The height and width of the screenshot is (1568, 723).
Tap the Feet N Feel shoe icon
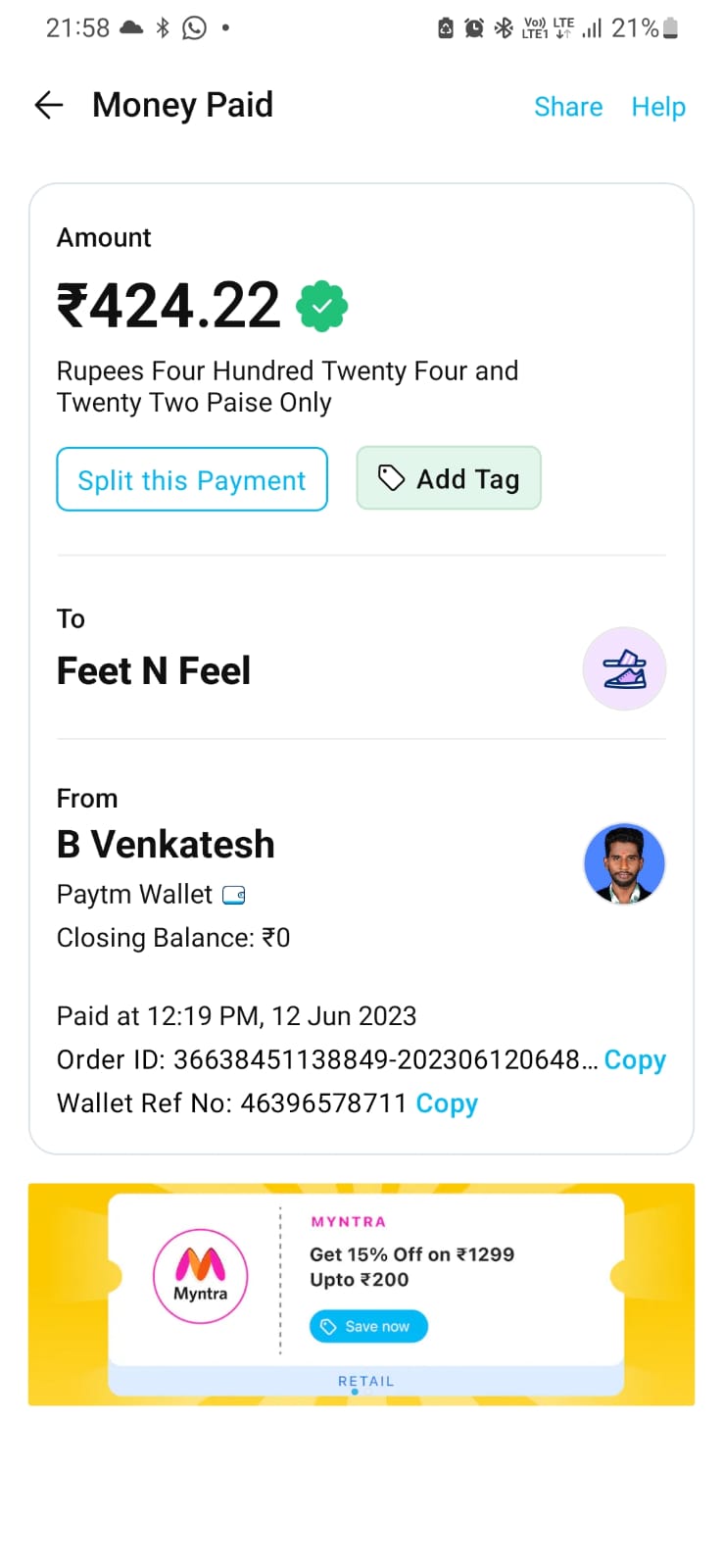[624, 669]
